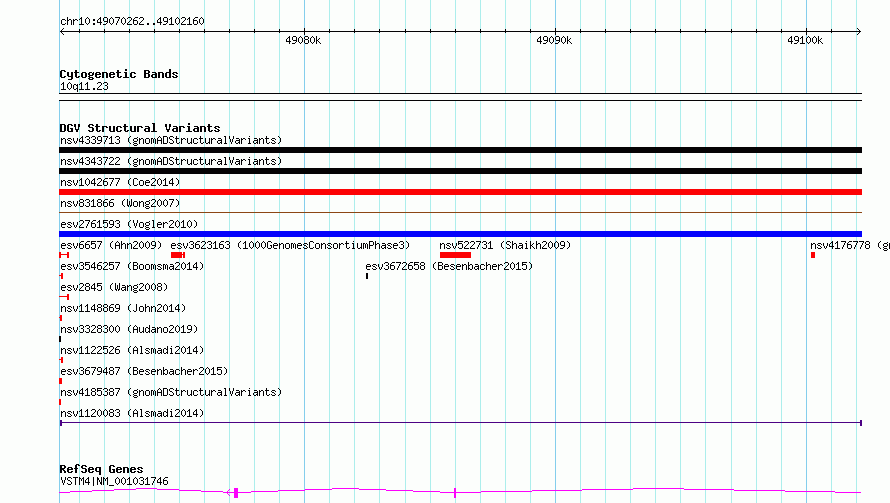Click the red bar for nsv1042677

click(x=460, y=192)
